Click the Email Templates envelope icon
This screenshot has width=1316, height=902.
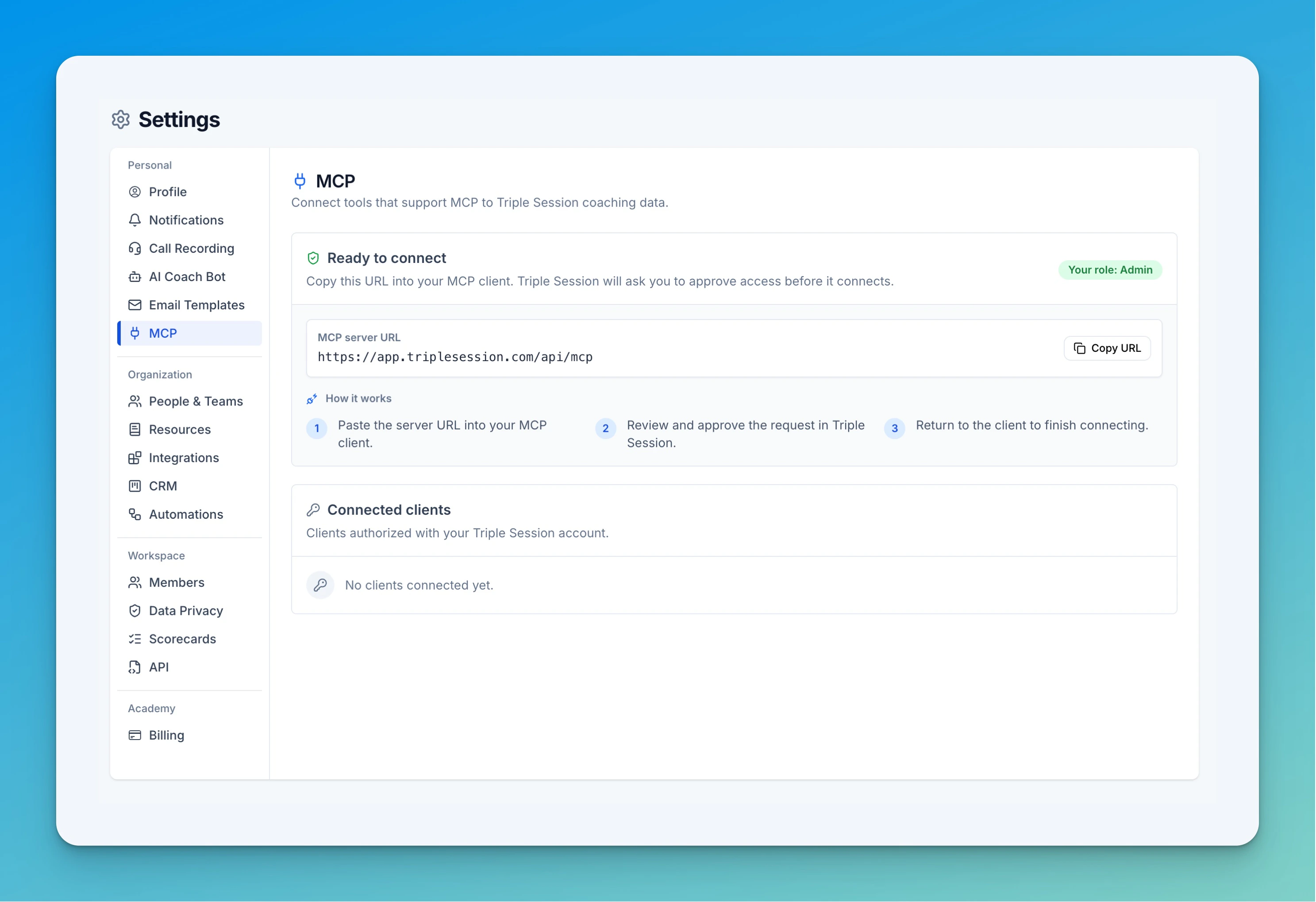click(135, 305)
